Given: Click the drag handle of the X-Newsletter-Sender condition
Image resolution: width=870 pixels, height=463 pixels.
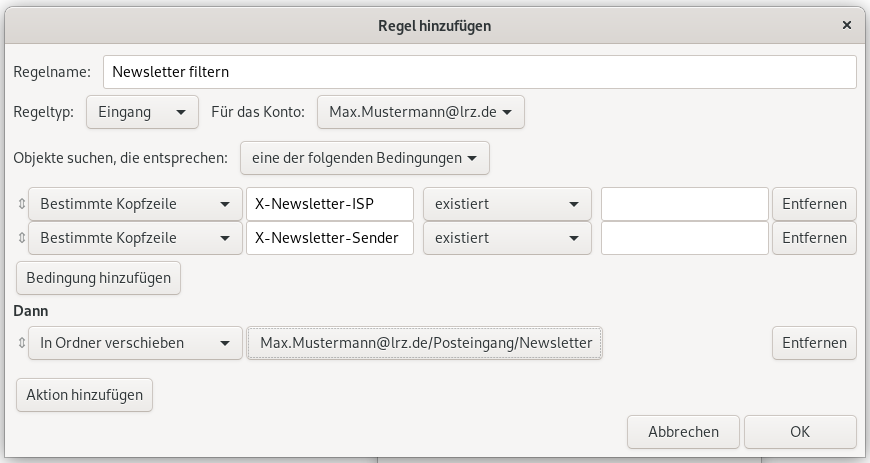Looking at the screenshot, I should (x=21, y=238).
